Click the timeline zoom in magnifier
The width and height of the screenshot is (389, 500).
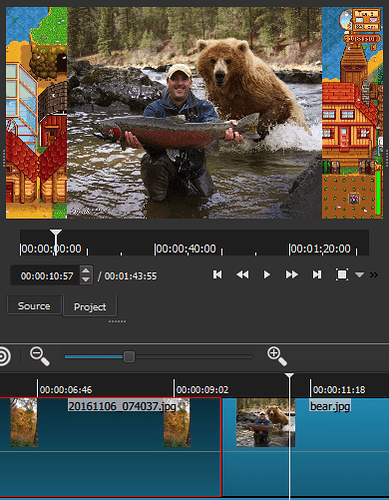click(277, 356)
